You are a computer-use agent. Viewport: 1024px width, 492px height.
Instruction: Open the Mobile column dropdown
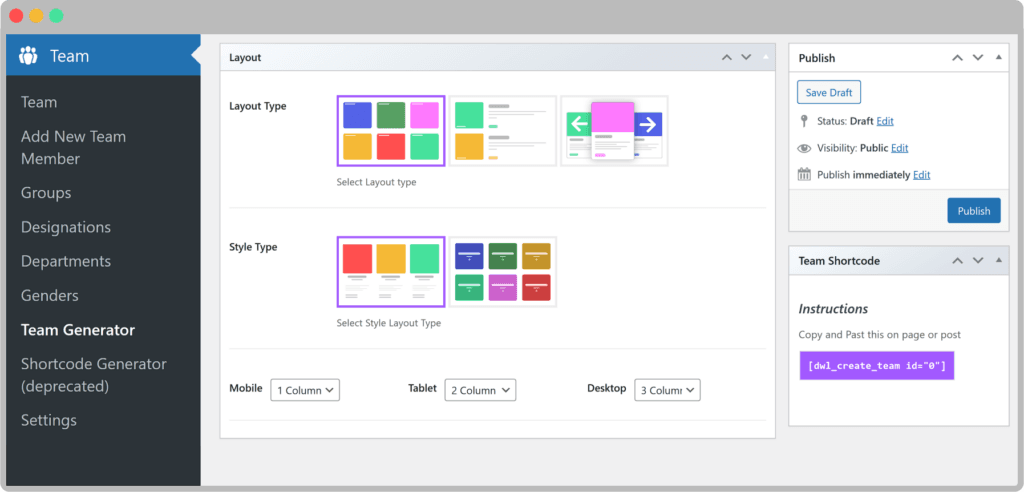click(x=305, y=390)
